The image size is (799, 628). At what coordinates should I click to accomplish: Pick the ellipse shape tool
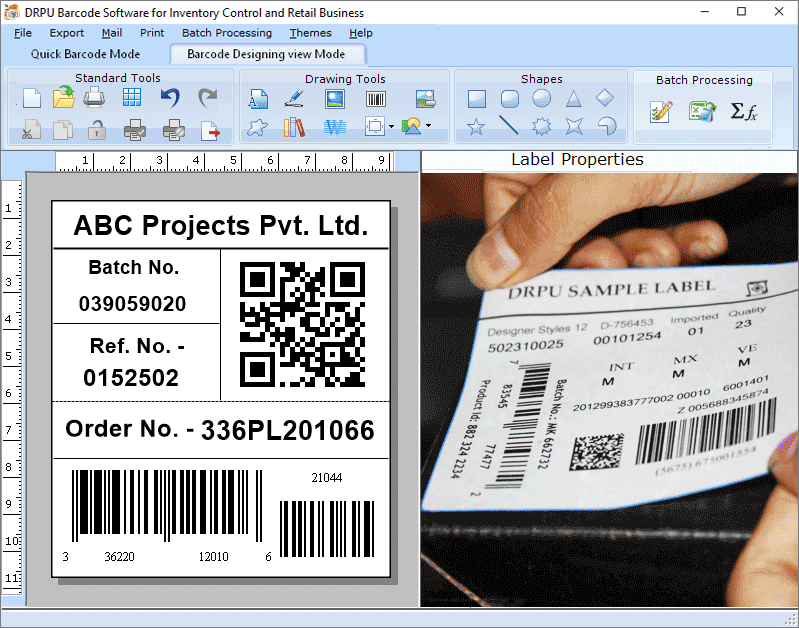tap(541, 98)
